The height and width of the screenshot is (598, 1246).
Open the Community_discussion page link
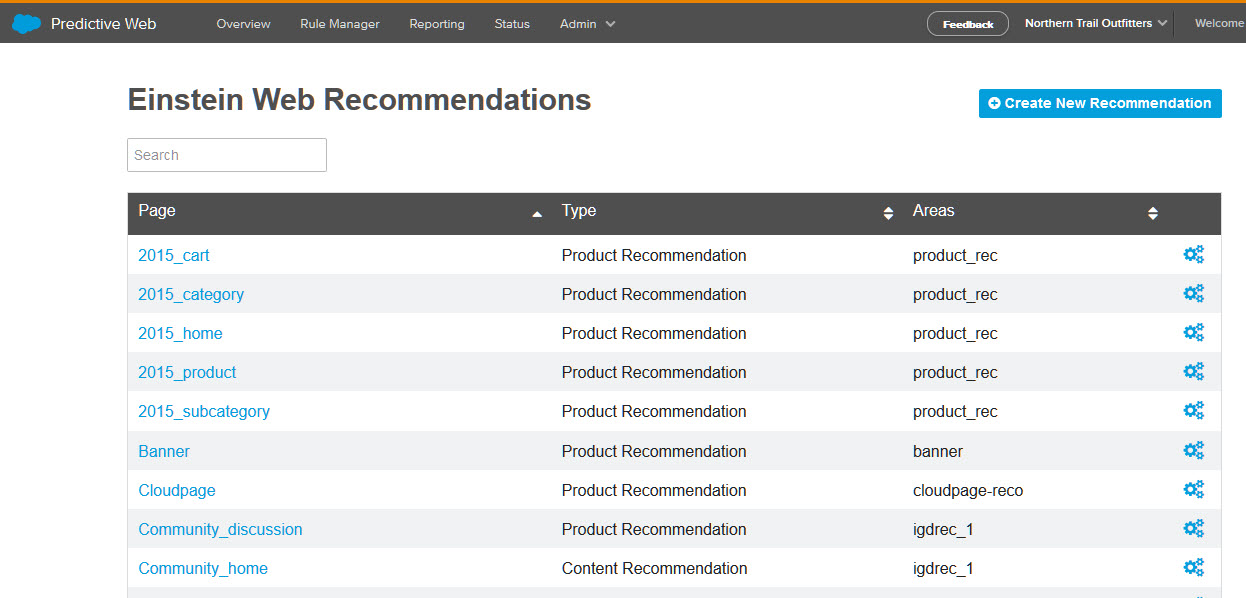(x=220, y=529)
